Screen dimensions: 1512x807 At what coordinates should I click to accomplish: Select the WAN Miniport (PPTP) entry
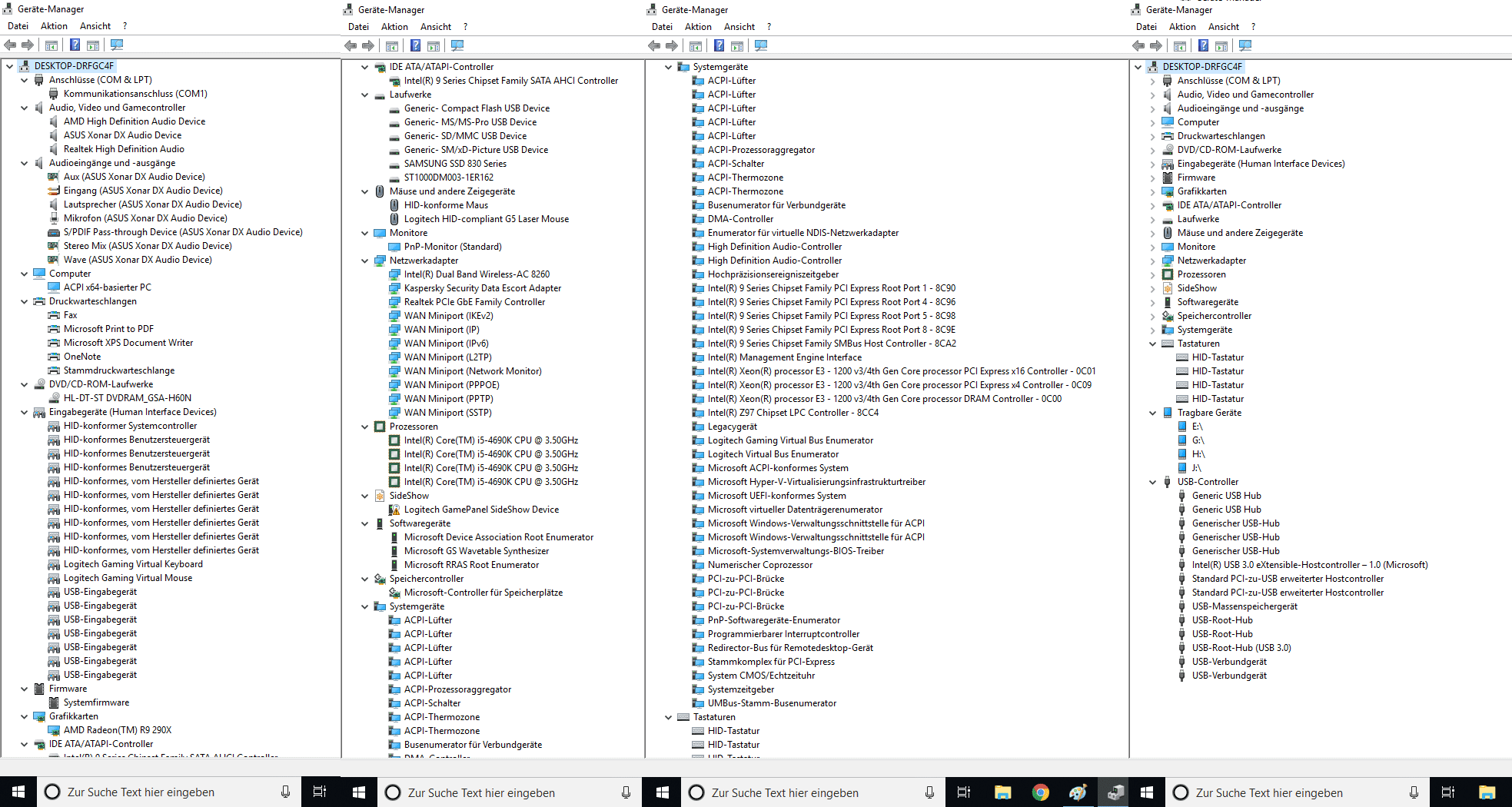click(449, 399)
